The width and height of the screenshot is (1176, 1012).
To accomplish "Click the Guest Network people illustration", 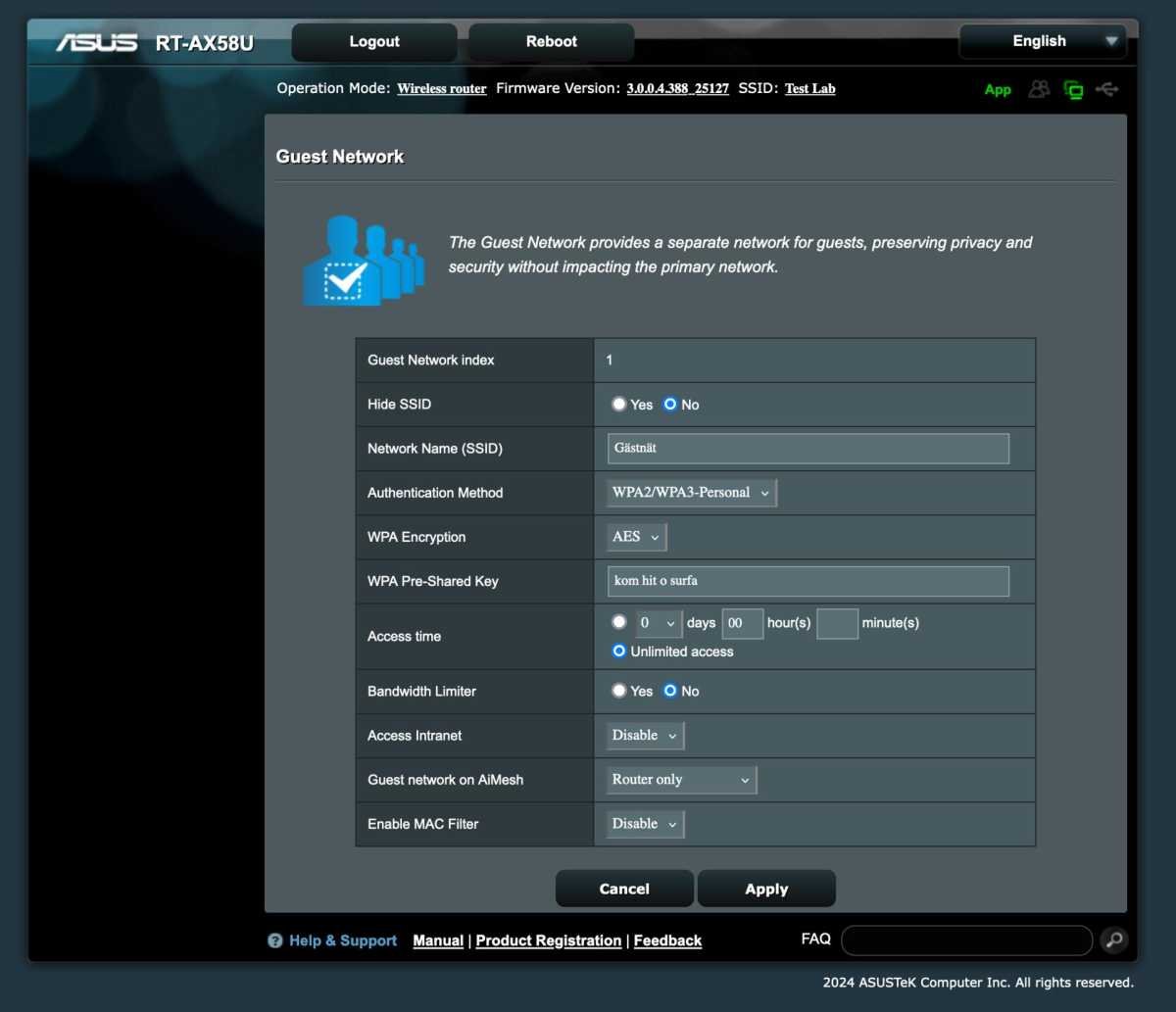I will [364, 260].
